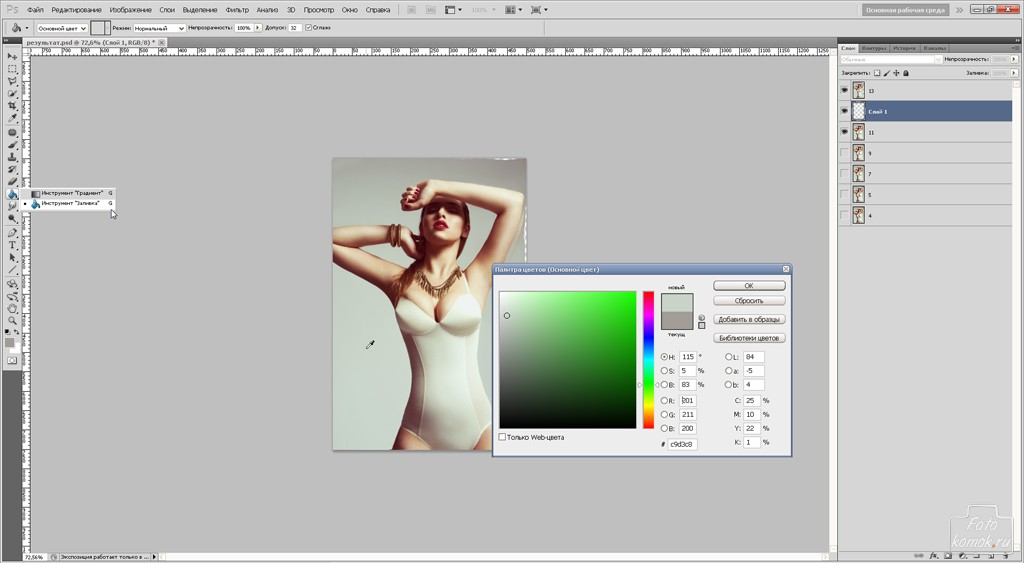Enable the 'Только Web-цвета' checkbox
The image size is (1024, 563).
pos(503,437)
